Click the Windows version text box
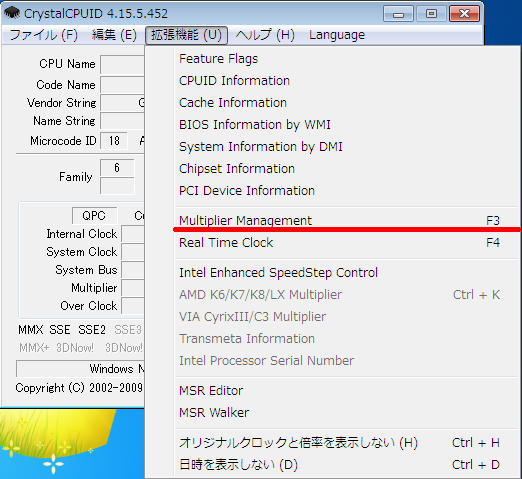The height and width of the screenshot is (479, 522). [x=80, y=369]
